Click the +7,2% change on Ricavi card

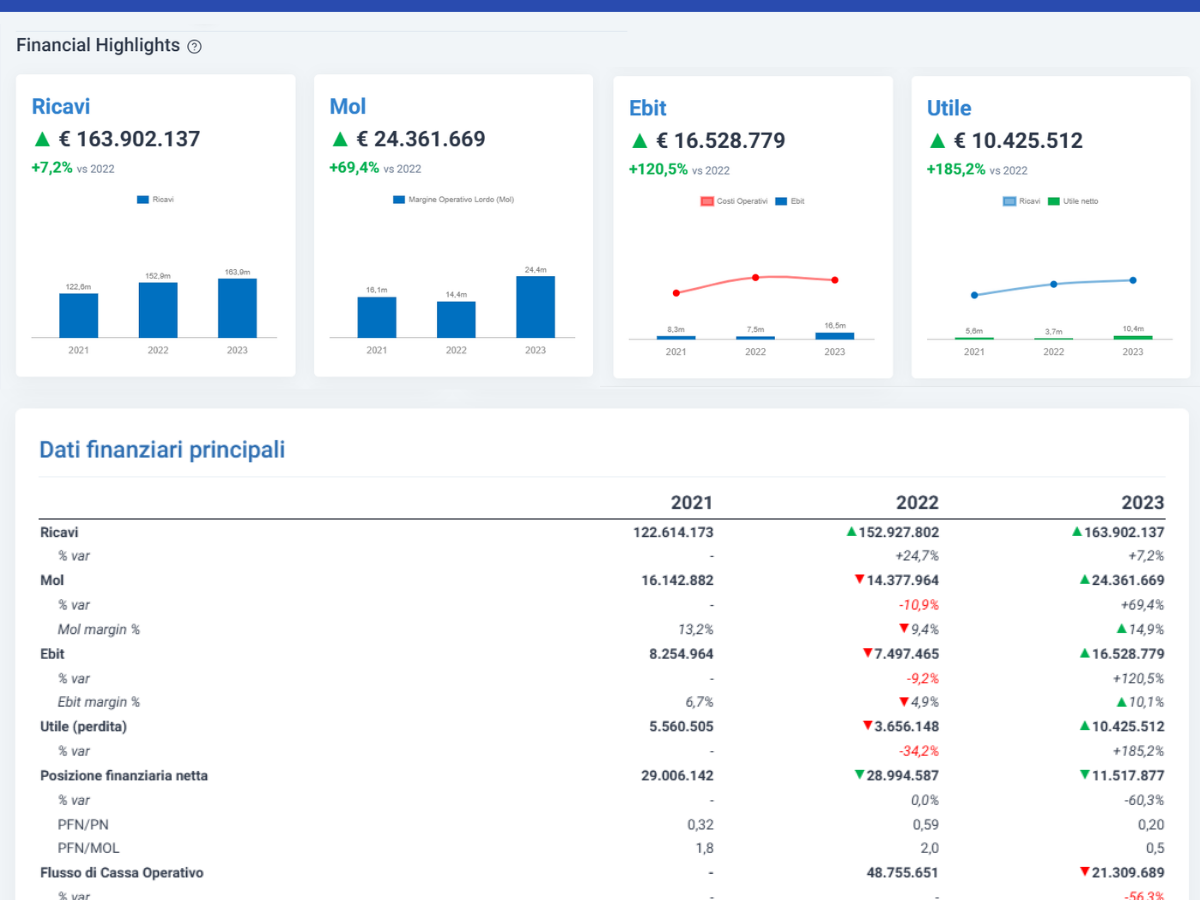tap(52, 168)
